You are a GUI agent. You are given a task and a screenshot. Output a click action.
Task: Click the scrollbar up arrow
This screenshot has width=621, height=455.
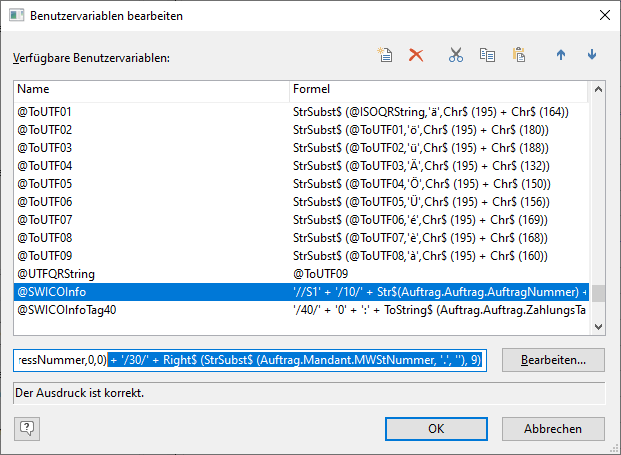coord(598,89)
